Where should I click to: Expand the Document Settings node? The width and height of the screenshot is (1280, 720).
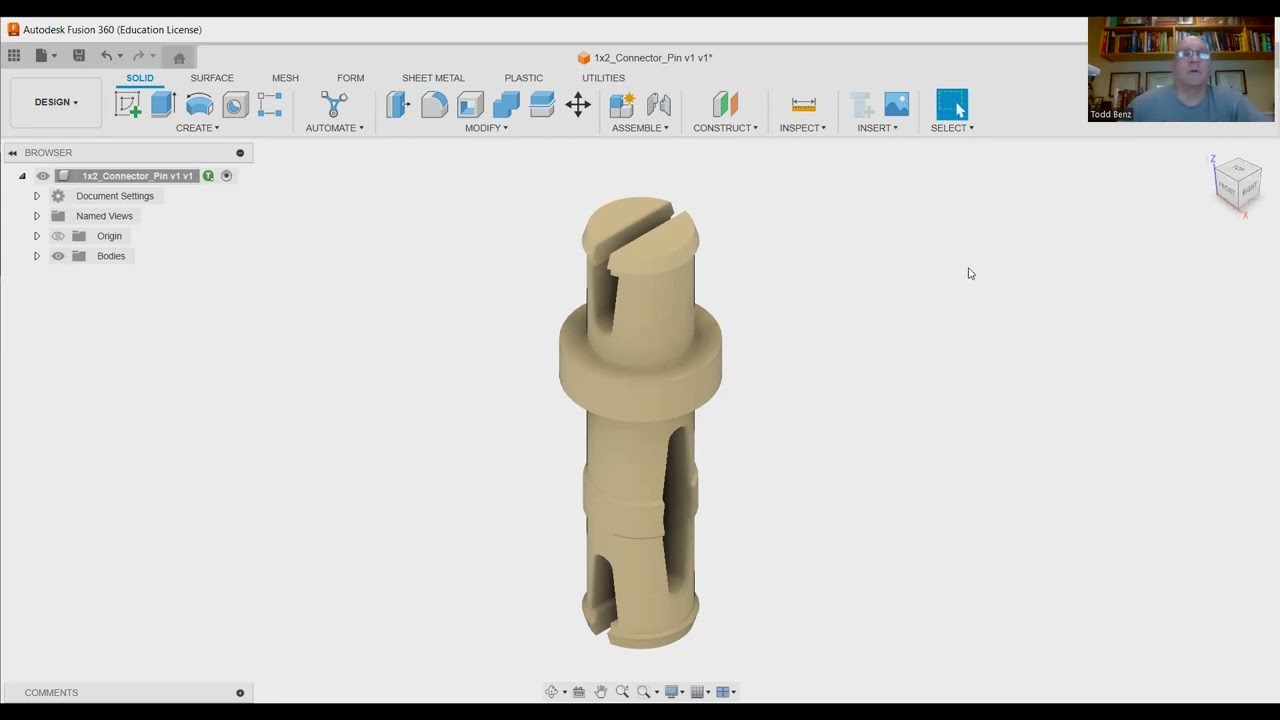point(37,196)
